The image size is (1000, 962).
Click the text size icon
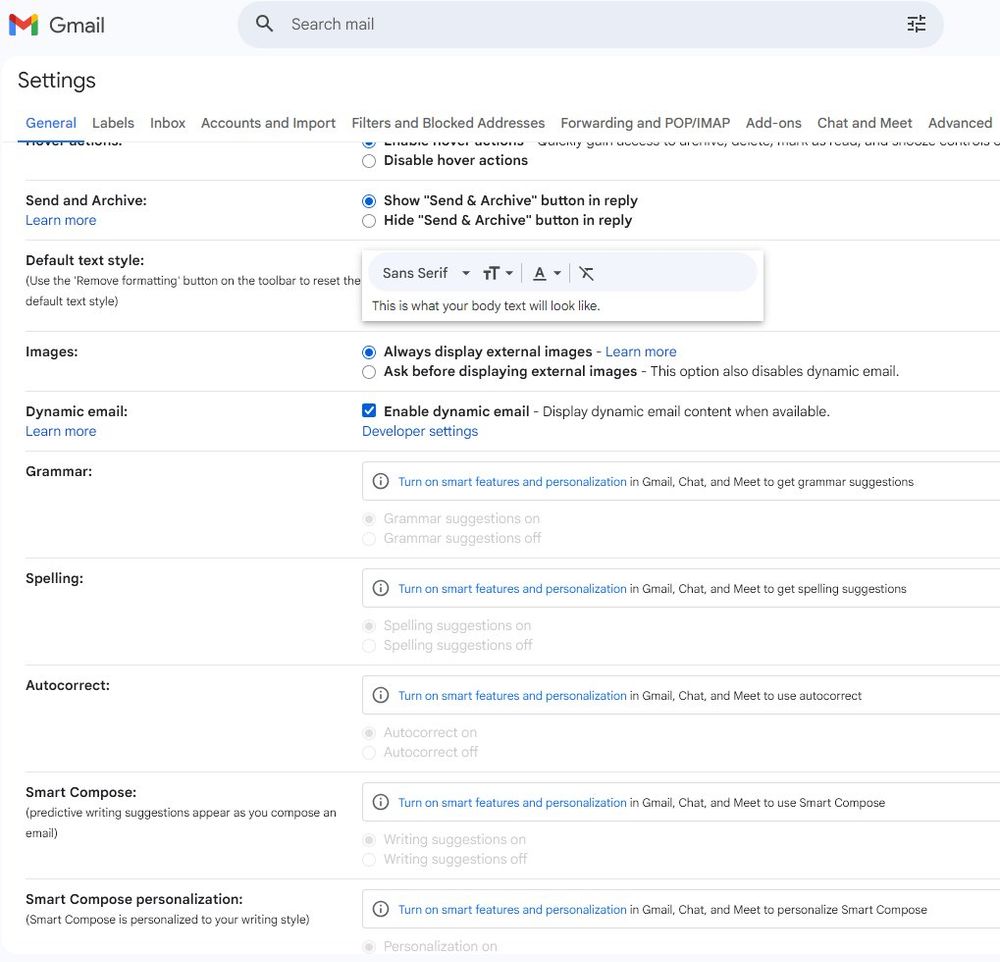click(x=491, y=273)
